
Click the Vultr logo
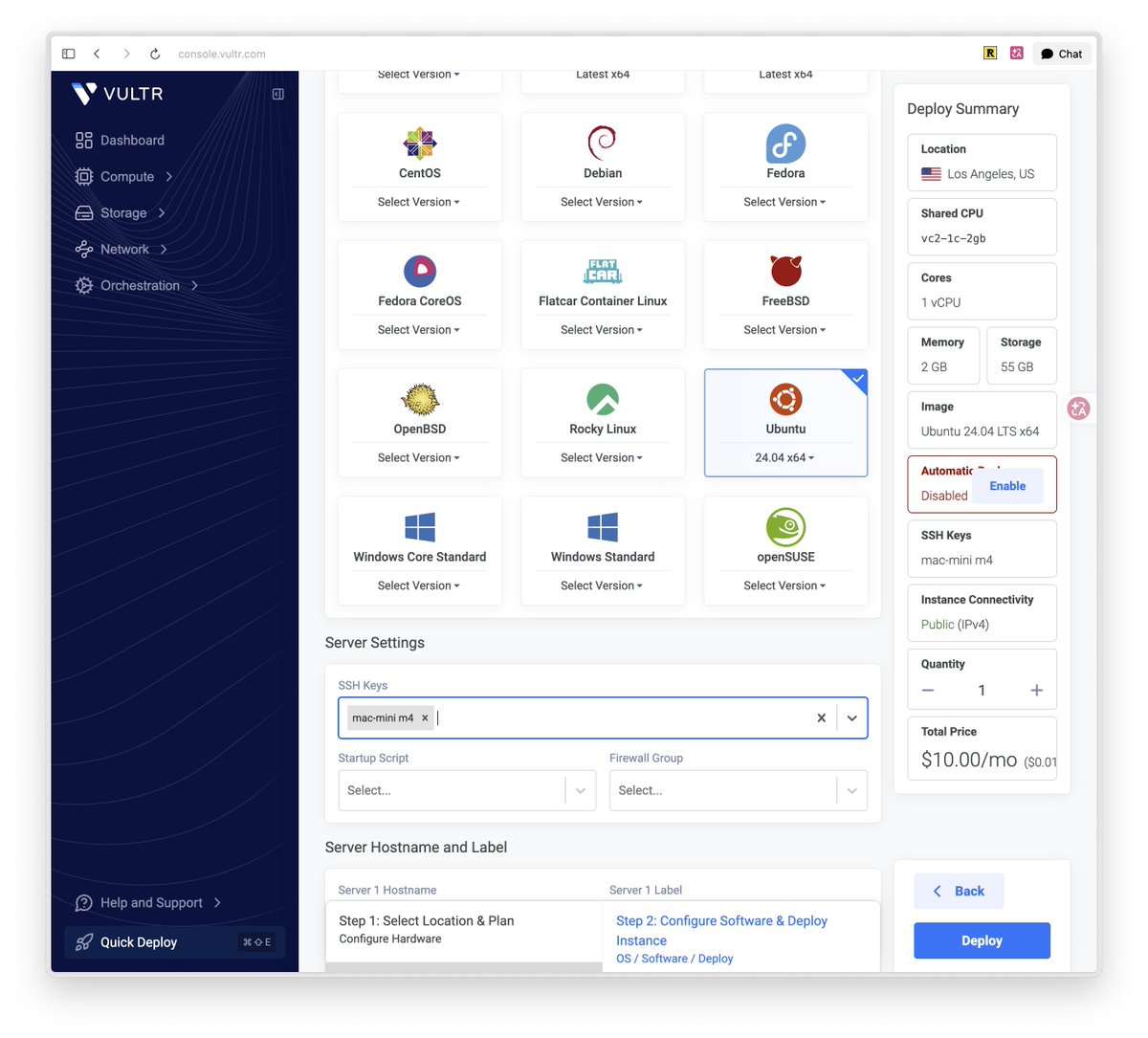[118, 94]
